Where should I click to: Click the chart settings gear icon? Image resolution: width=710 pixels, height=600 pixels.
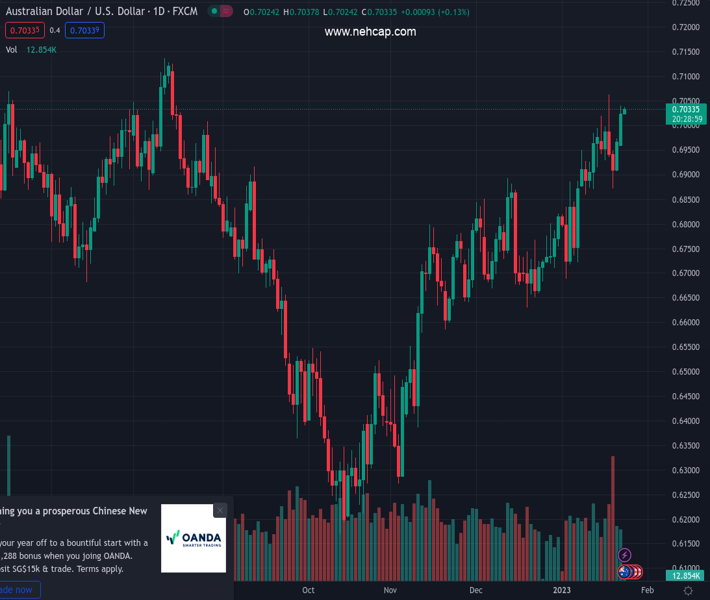point(688,591)
